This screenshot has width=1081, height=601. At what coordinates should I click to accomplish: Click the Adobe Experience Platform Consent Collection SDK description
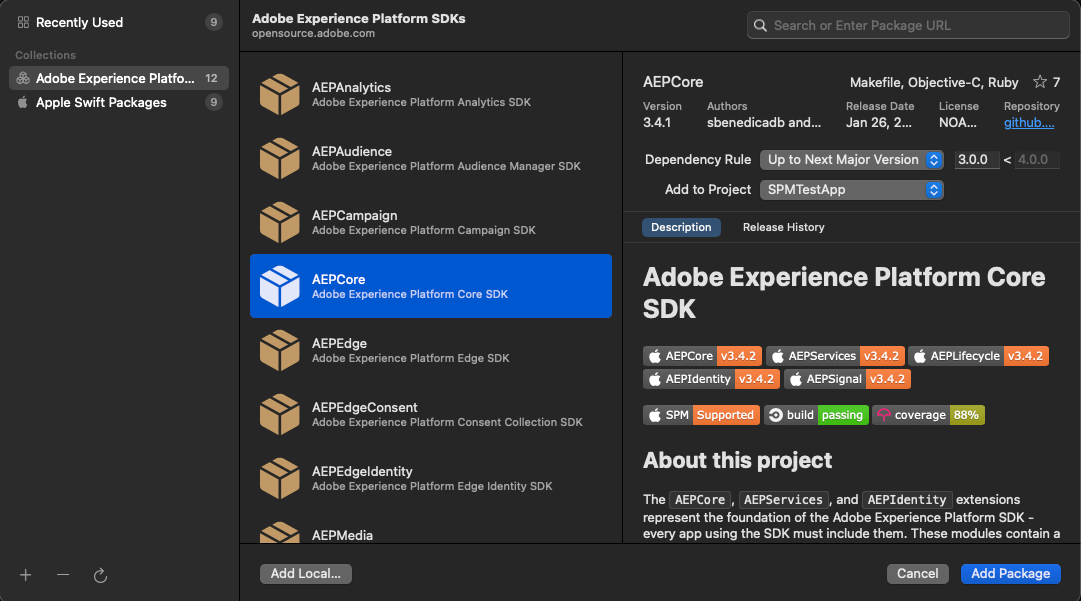click(x=447, y=422)
